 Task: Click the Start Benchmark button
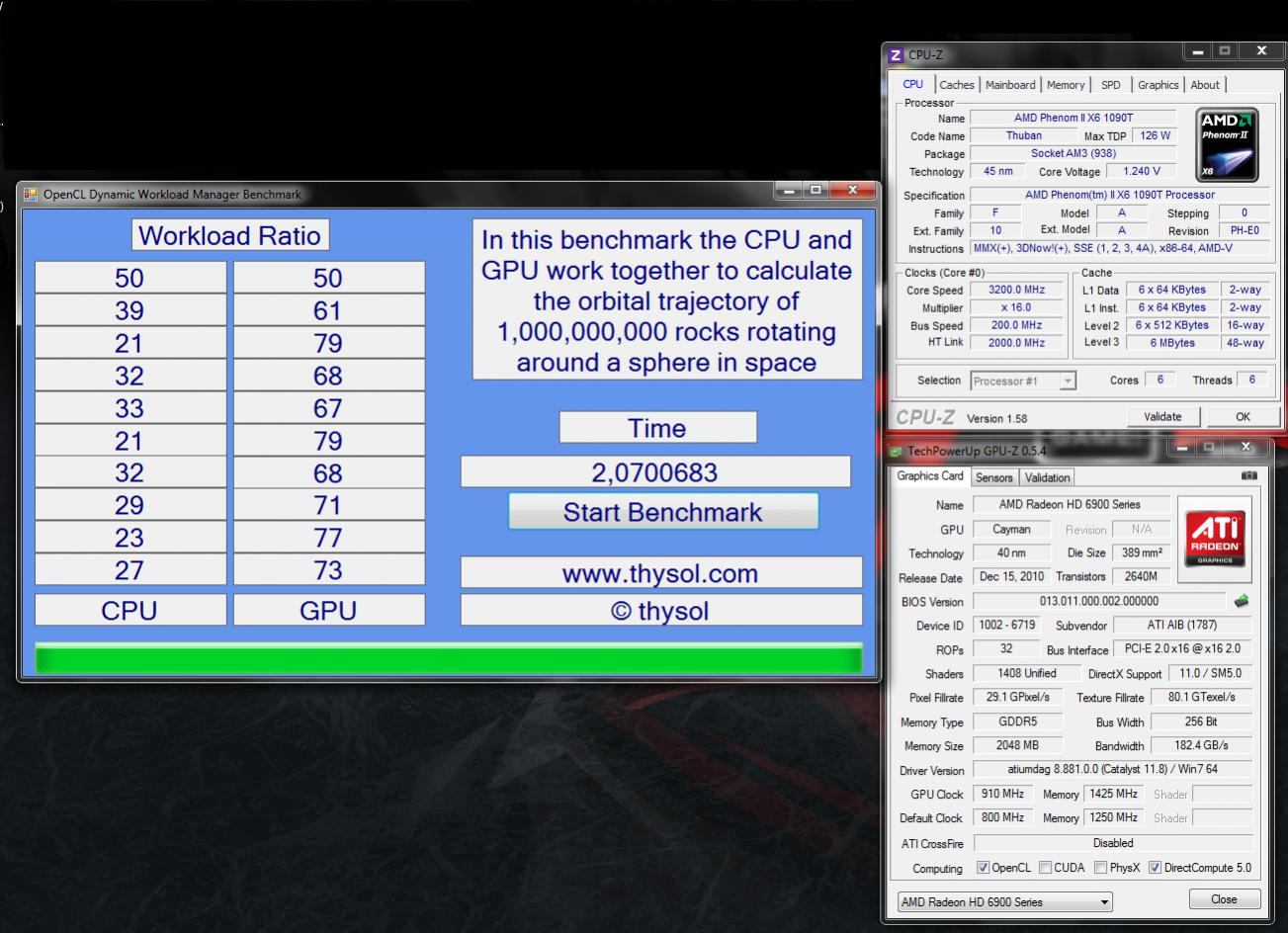tap(663, 512)
